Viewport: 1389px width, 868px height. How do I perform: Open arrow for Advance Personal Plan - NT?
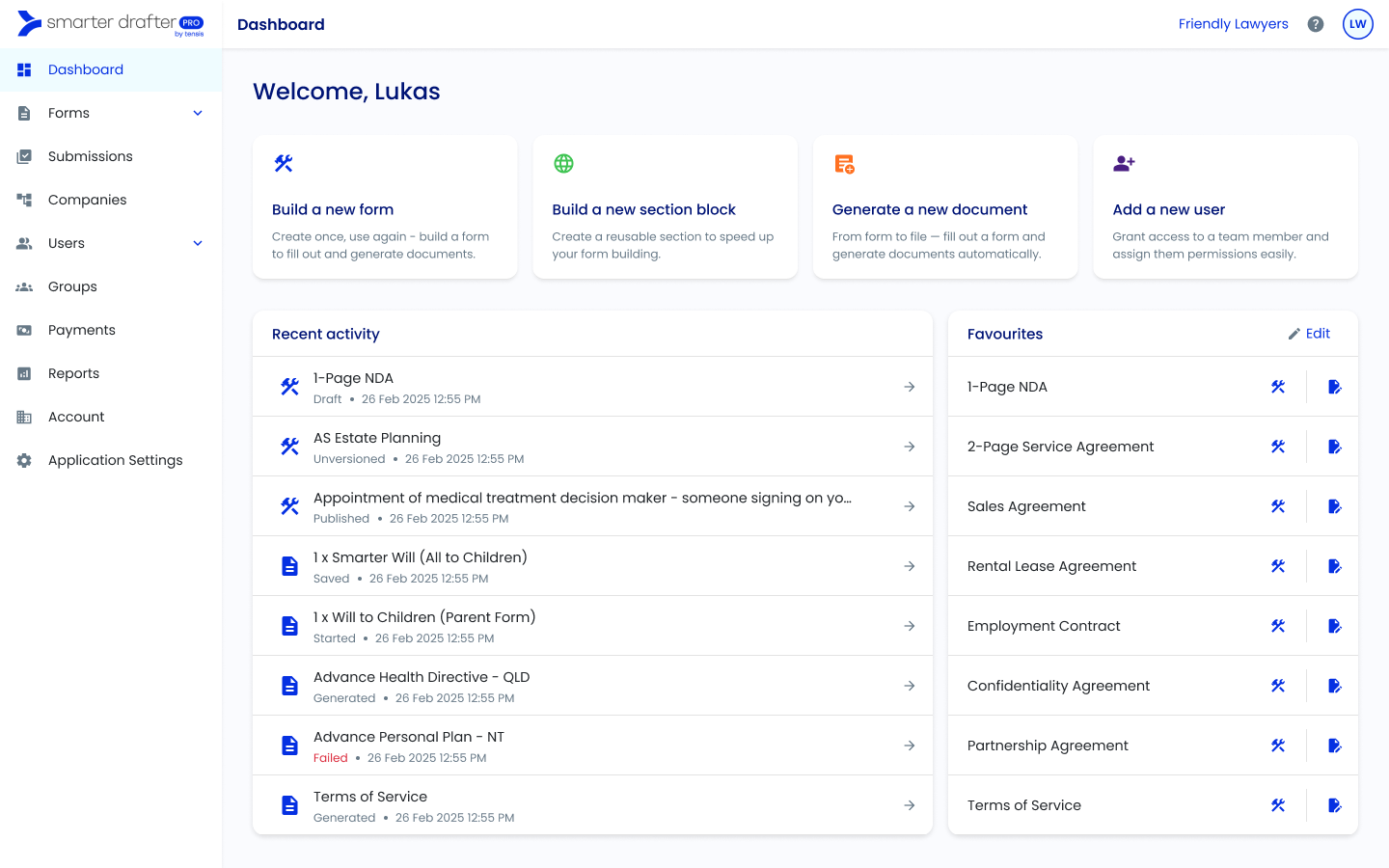coord(909,746)
